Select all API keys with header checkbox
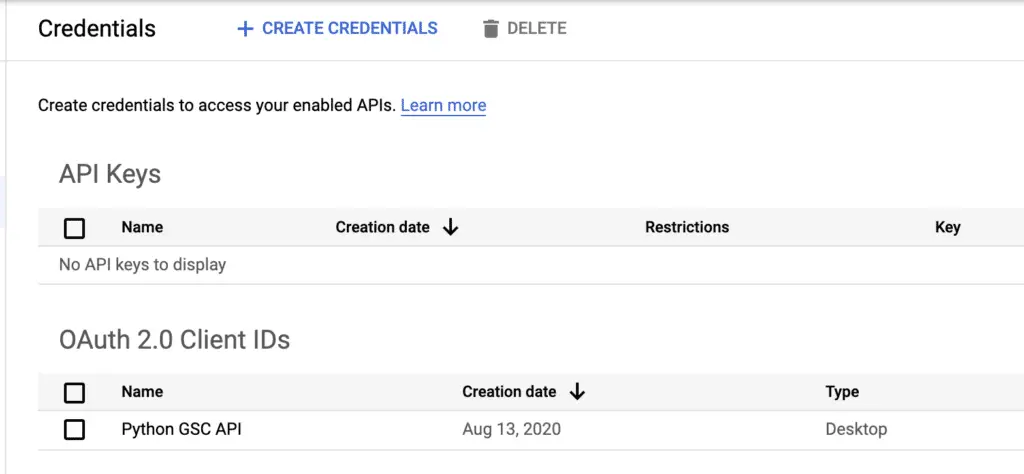This screenshot has height=474, width=1024. 74,229
